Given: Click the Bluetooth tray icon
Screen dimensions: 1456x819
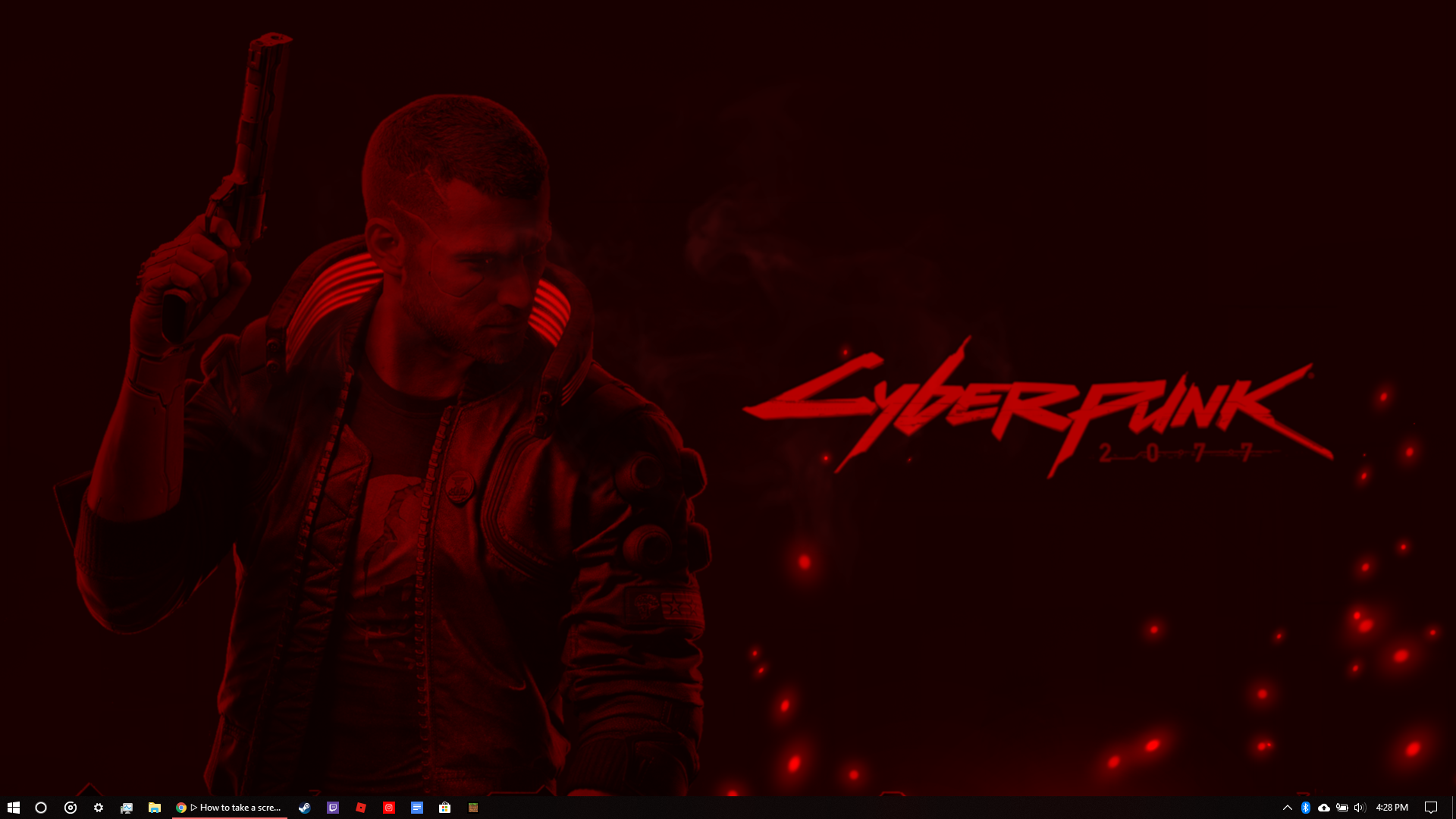Looking at the screenshot, I should point(1305,808).
